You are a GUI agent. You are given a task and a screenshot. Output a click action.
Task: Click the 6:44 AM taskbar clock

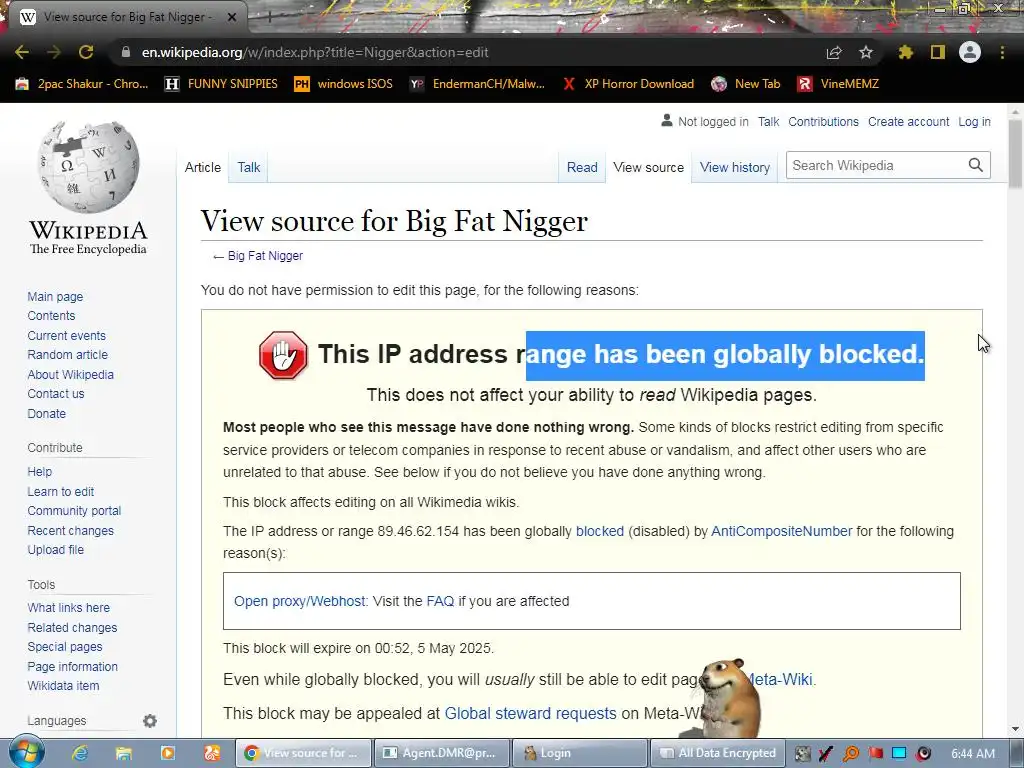point(973,754)
